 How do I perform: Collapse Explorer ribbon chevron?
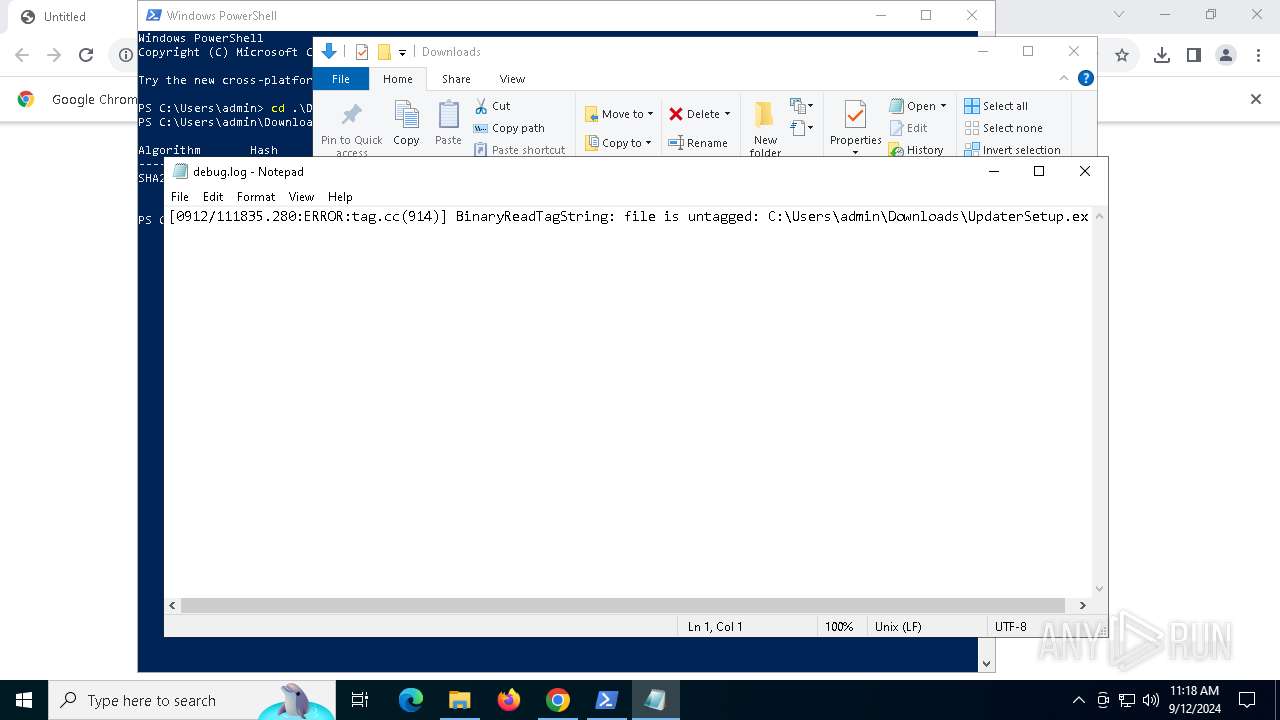(x=1064, y=78)
